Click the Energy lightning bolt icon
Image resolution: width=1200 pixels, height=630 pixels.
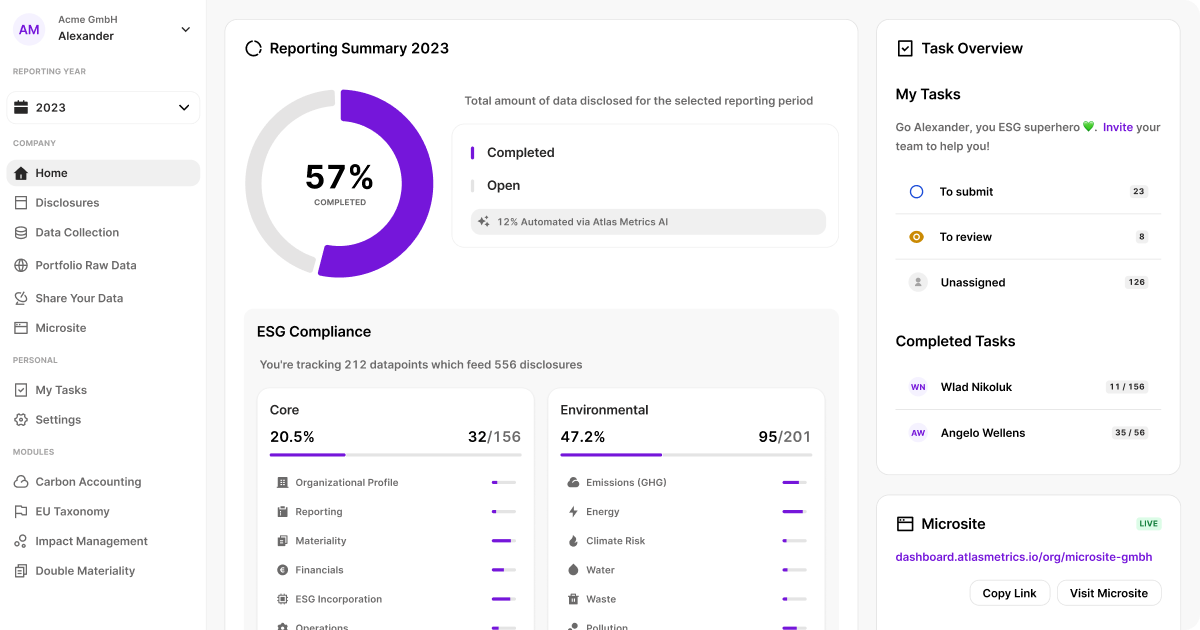coord(573,512)
